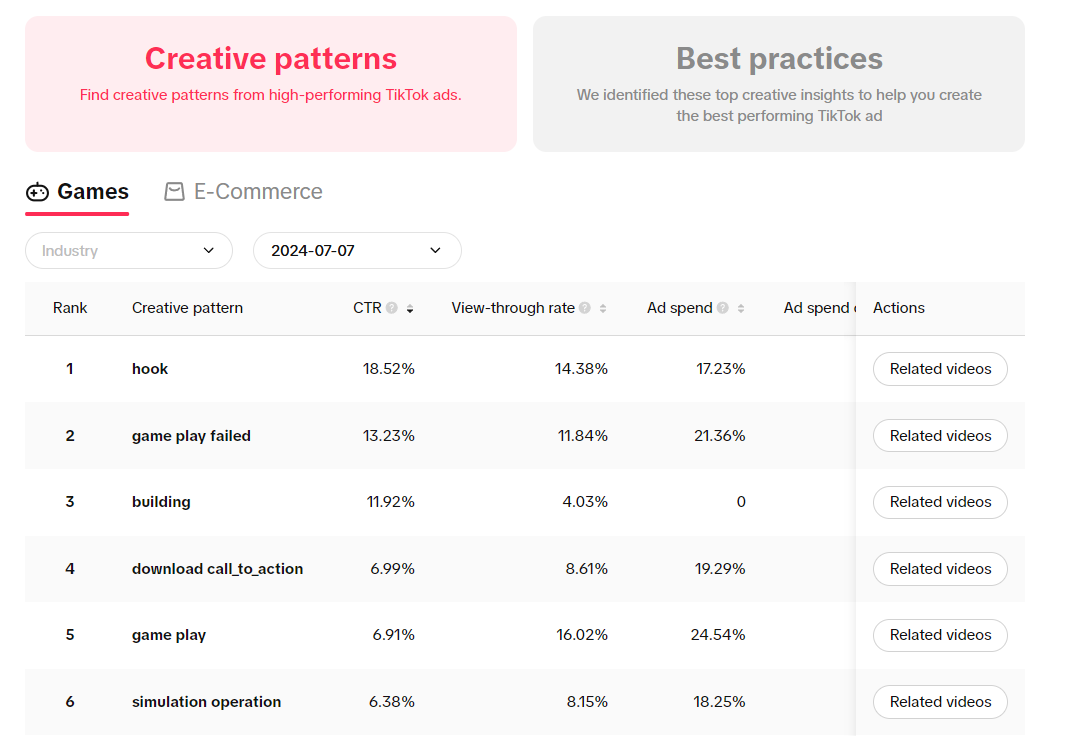View Related videos for game play failed
This screenshot has width=1081, height=736.
click(x=940, y=436)
